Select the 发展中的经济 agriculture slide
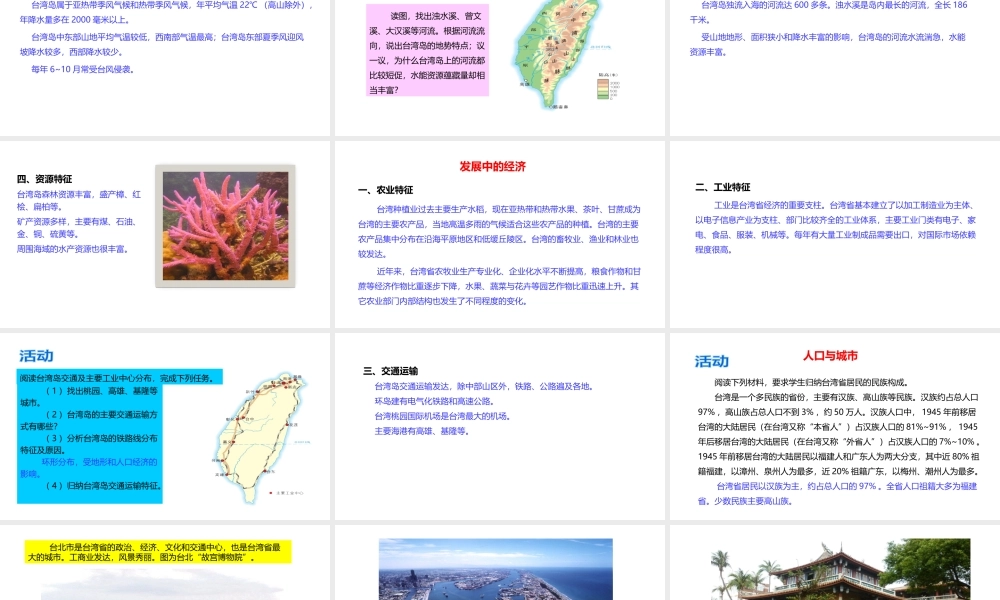 pyautogui.click(x=499, y=234)
